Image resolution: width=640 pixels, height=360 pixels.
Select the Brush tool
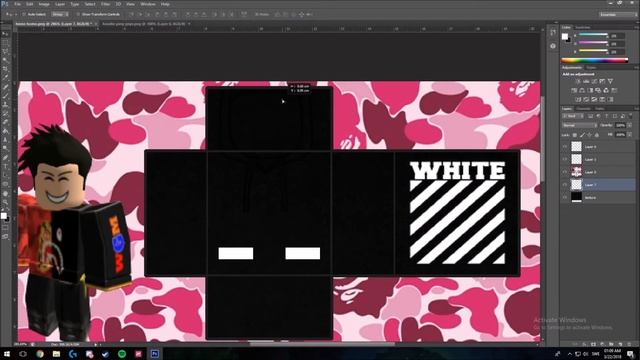(x=5, y=96)
